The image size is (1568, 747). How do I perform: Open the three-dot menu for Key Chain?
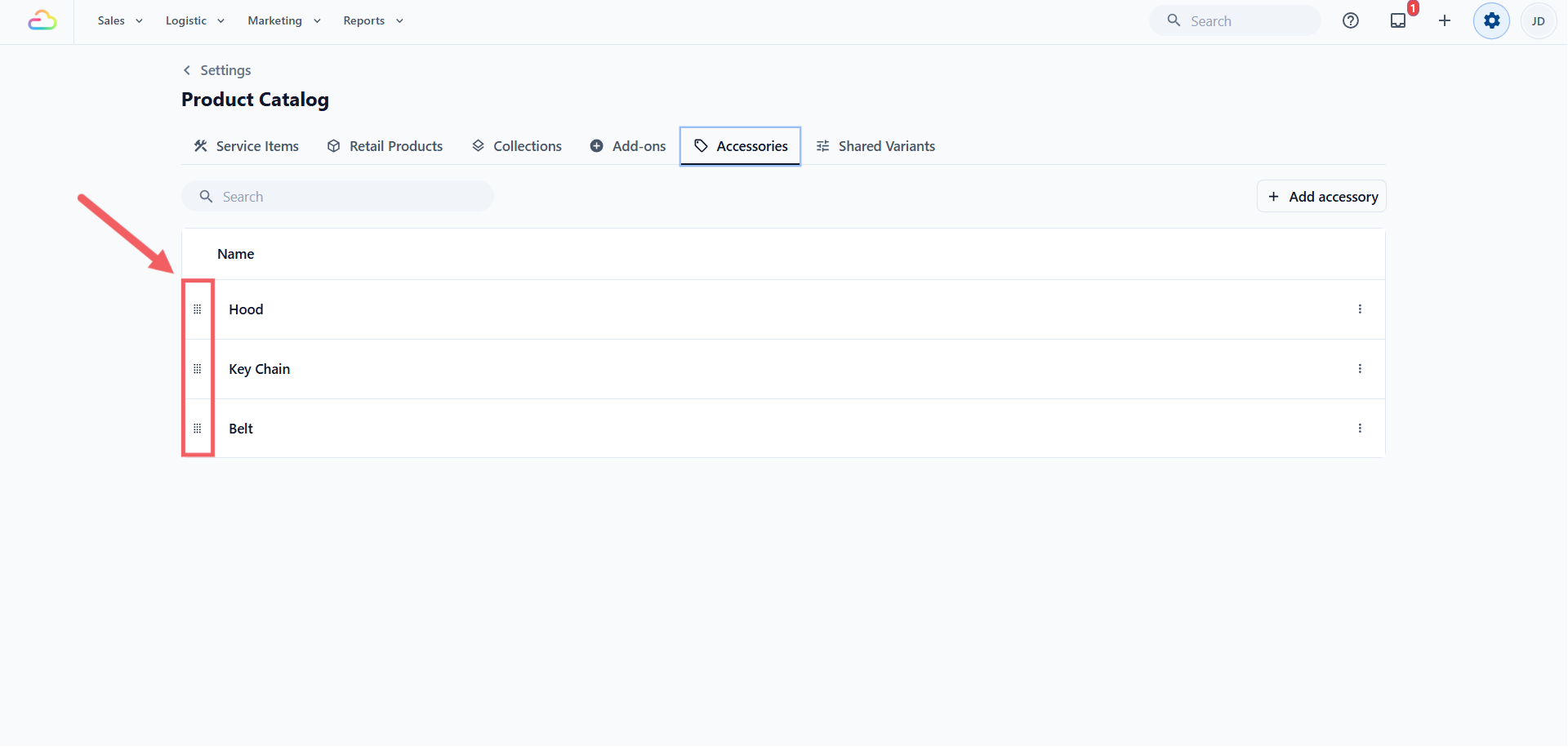[x=1360, y=369]
